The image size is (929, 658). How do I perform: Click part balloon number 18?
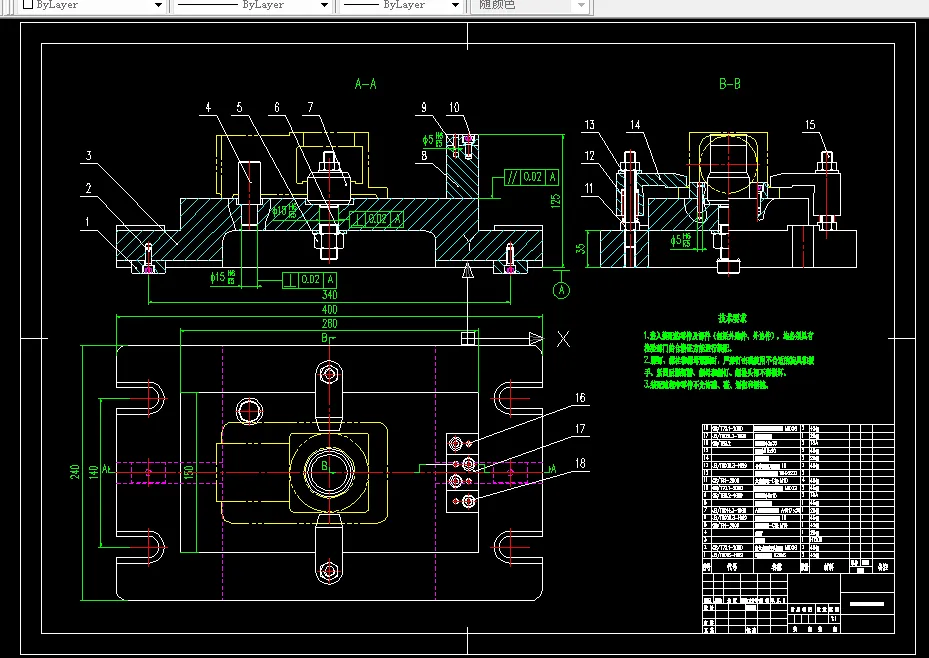point(580,463)
